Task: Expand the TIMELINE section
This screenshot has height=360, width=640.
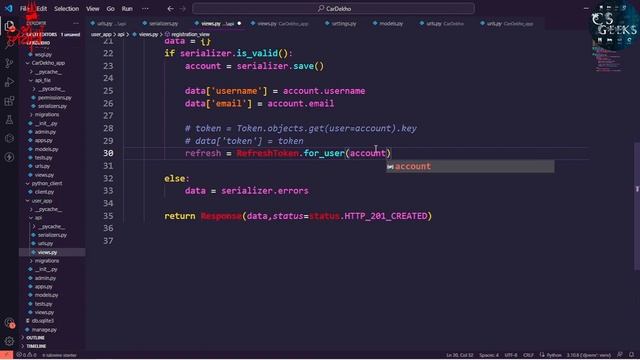Action: 36,346
